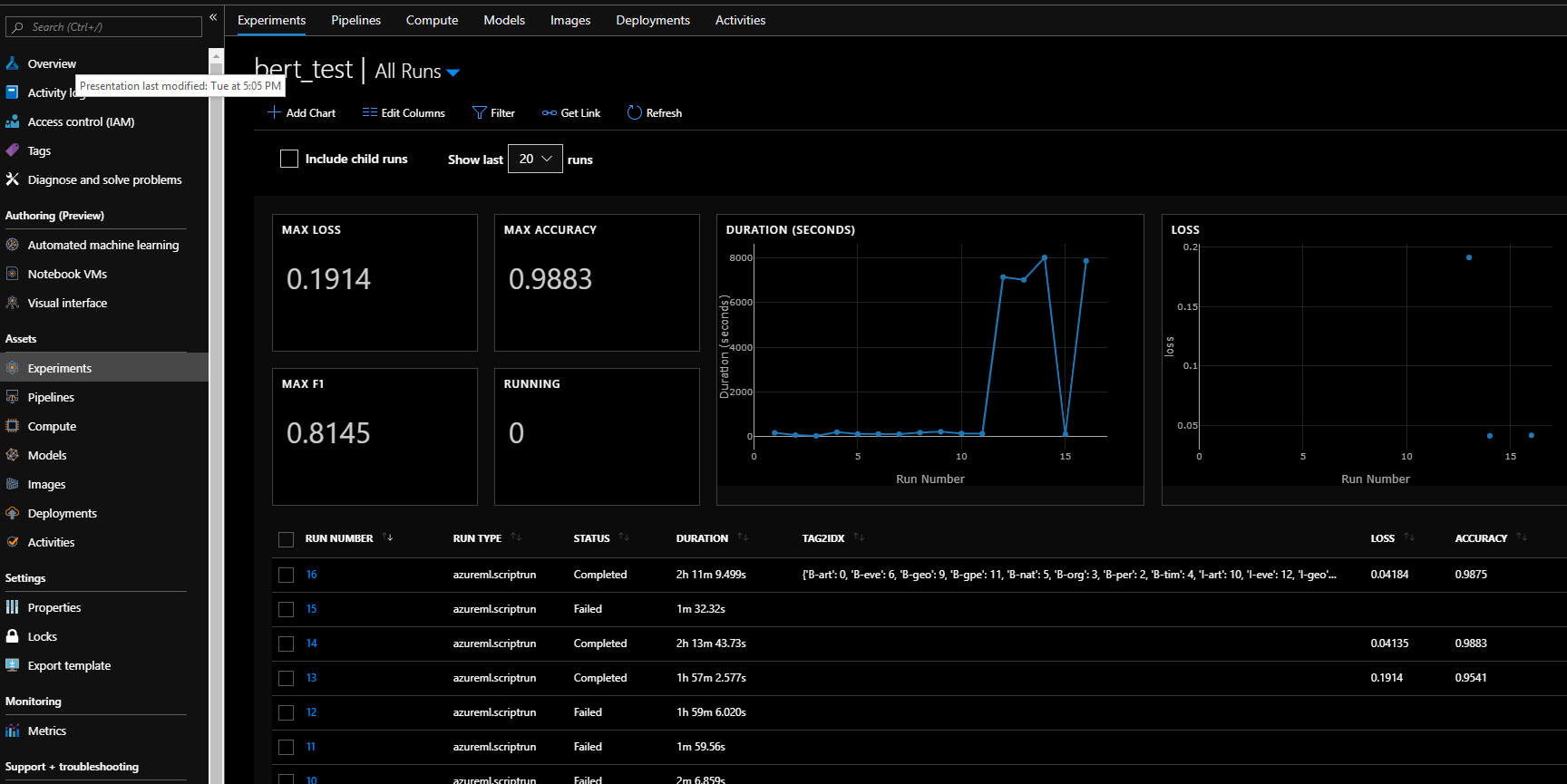Screen dimensions: 1567x784
Task: Switch to the Deployments top tab
Action: (x=653, y=20)
